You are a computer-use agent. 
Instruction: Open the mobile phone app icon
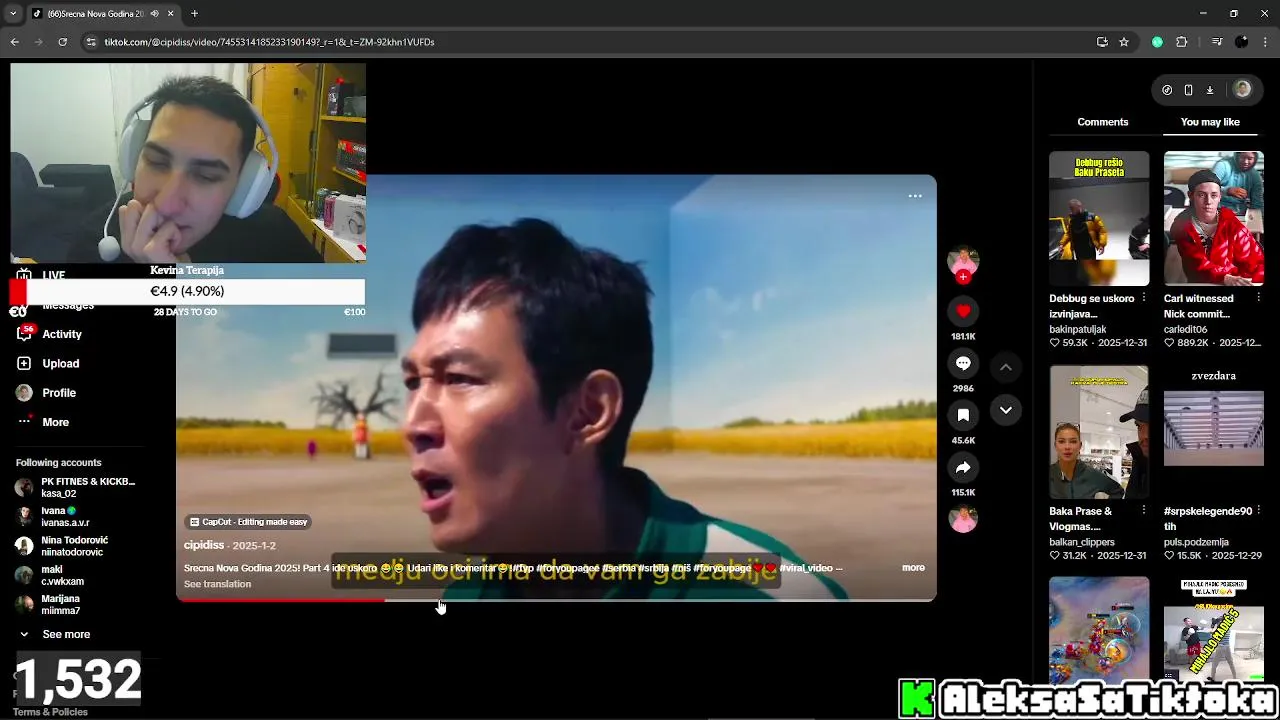coord(1188,90)
